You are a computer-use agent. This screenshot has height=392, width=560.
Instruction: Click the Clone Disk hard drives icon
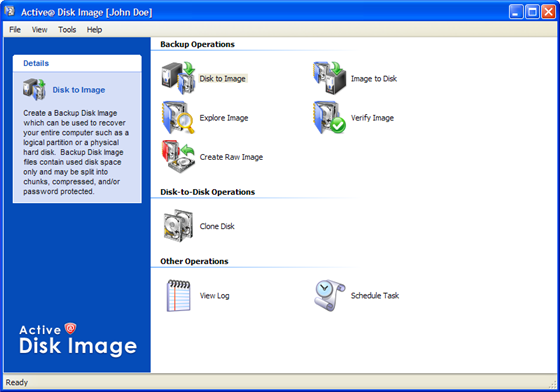coord(178,226)
